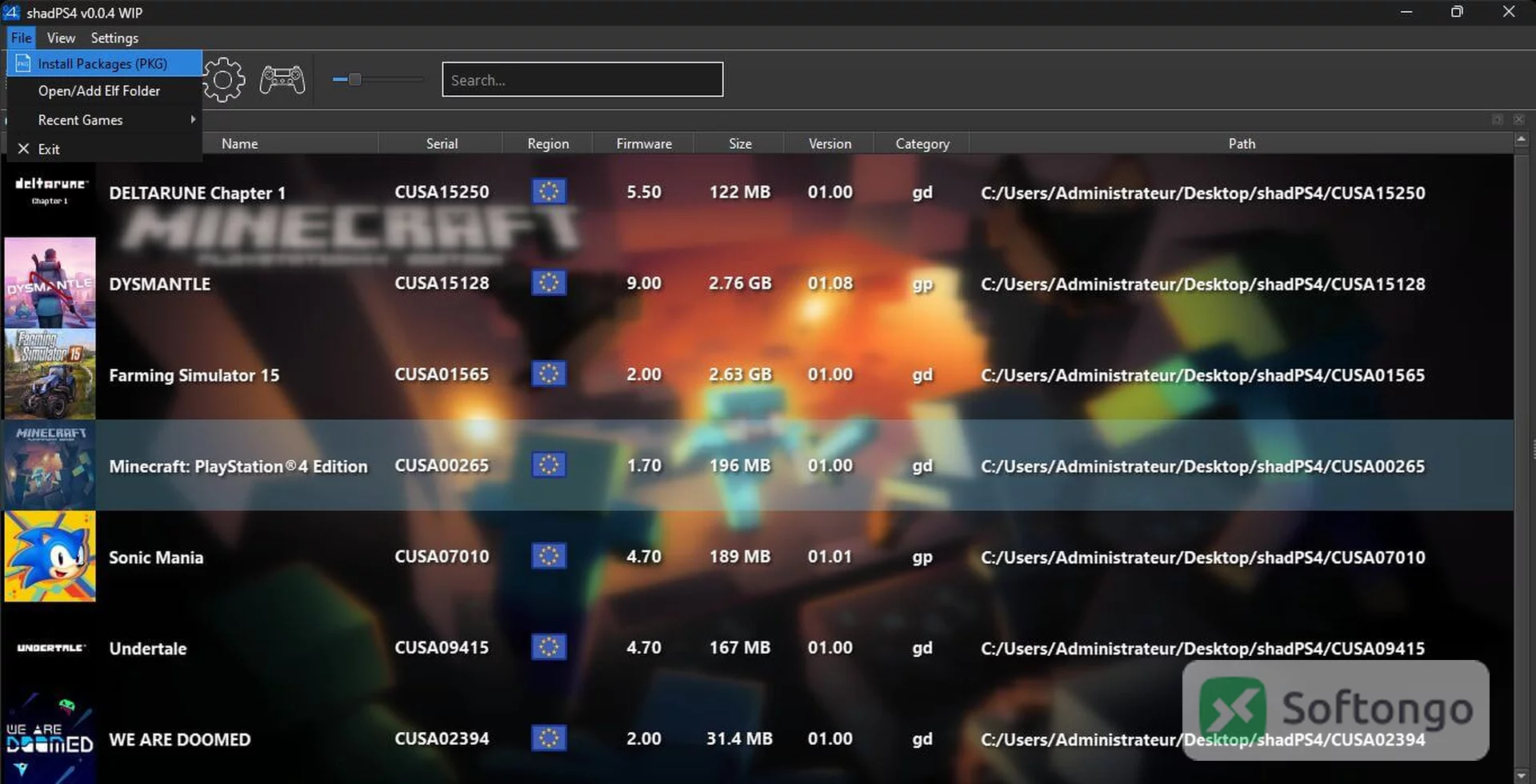Open the controller configuration gamepad icon
The height and width of the screenshot is (784, 1536).
pyautogui.click(x=282, y=80)
